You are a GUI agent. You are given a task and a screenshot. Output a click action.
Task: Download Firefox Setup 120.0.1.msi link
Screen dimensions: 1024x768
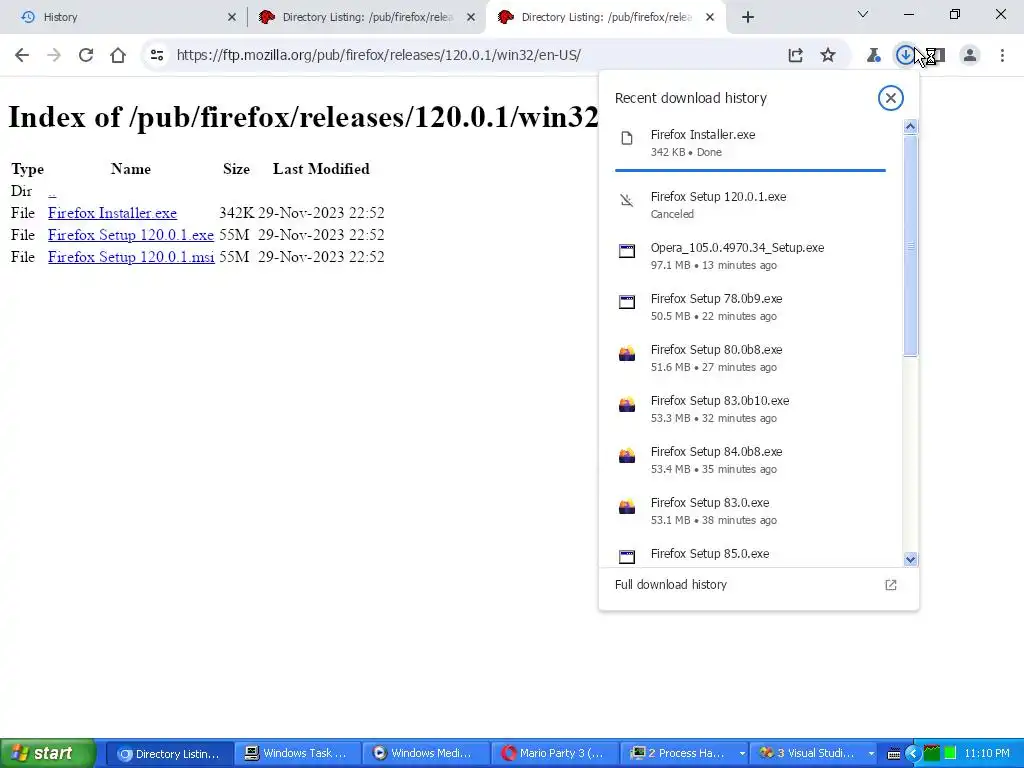point(131,257)
